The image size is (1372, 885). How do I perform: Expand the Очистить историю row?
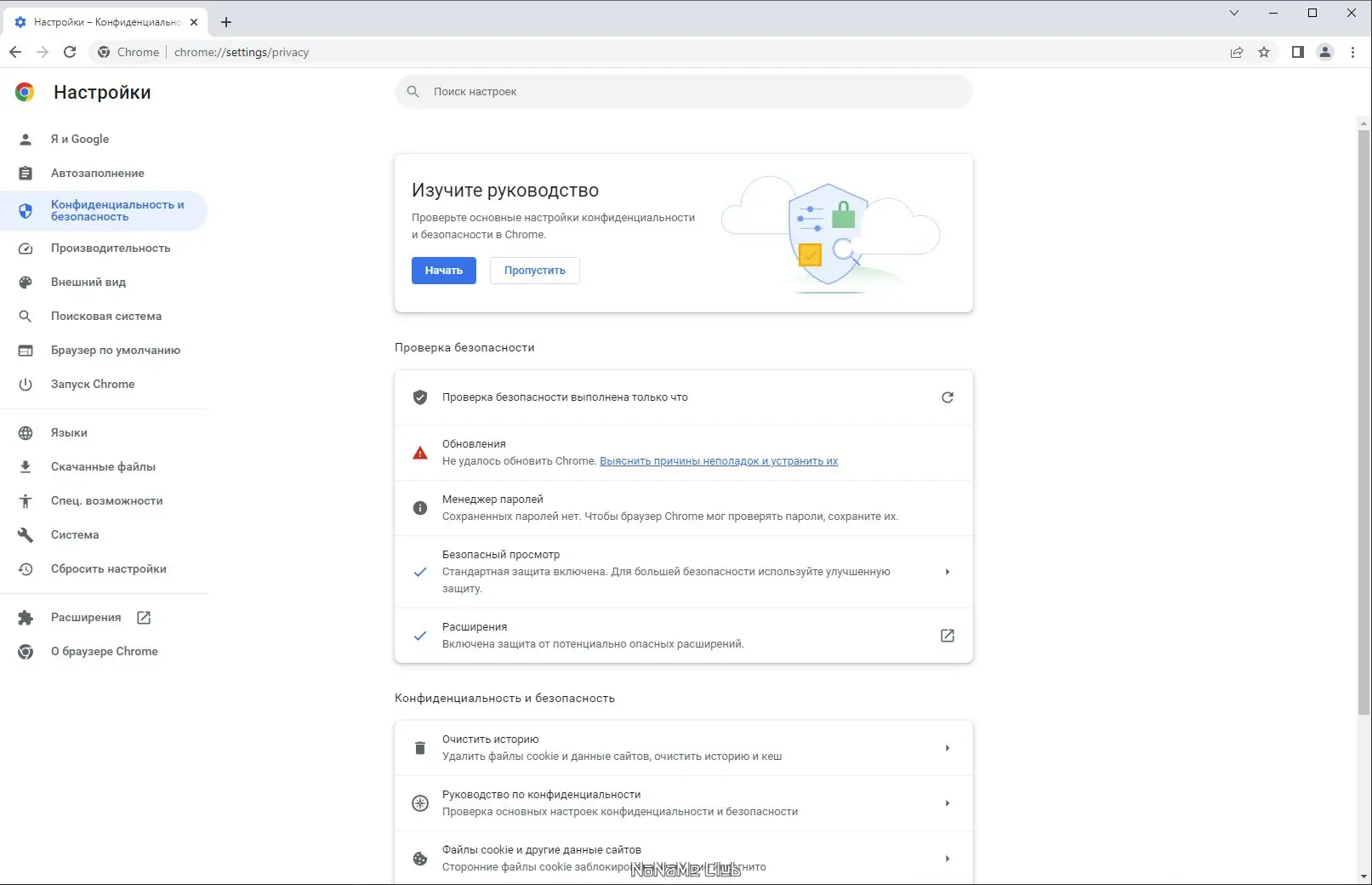948,748
